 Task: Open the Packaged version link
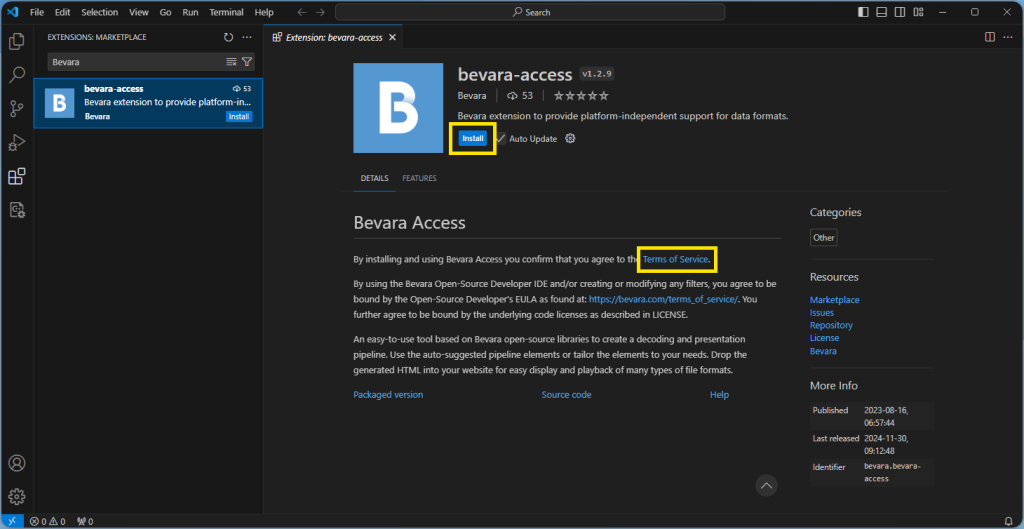(388, 394)
